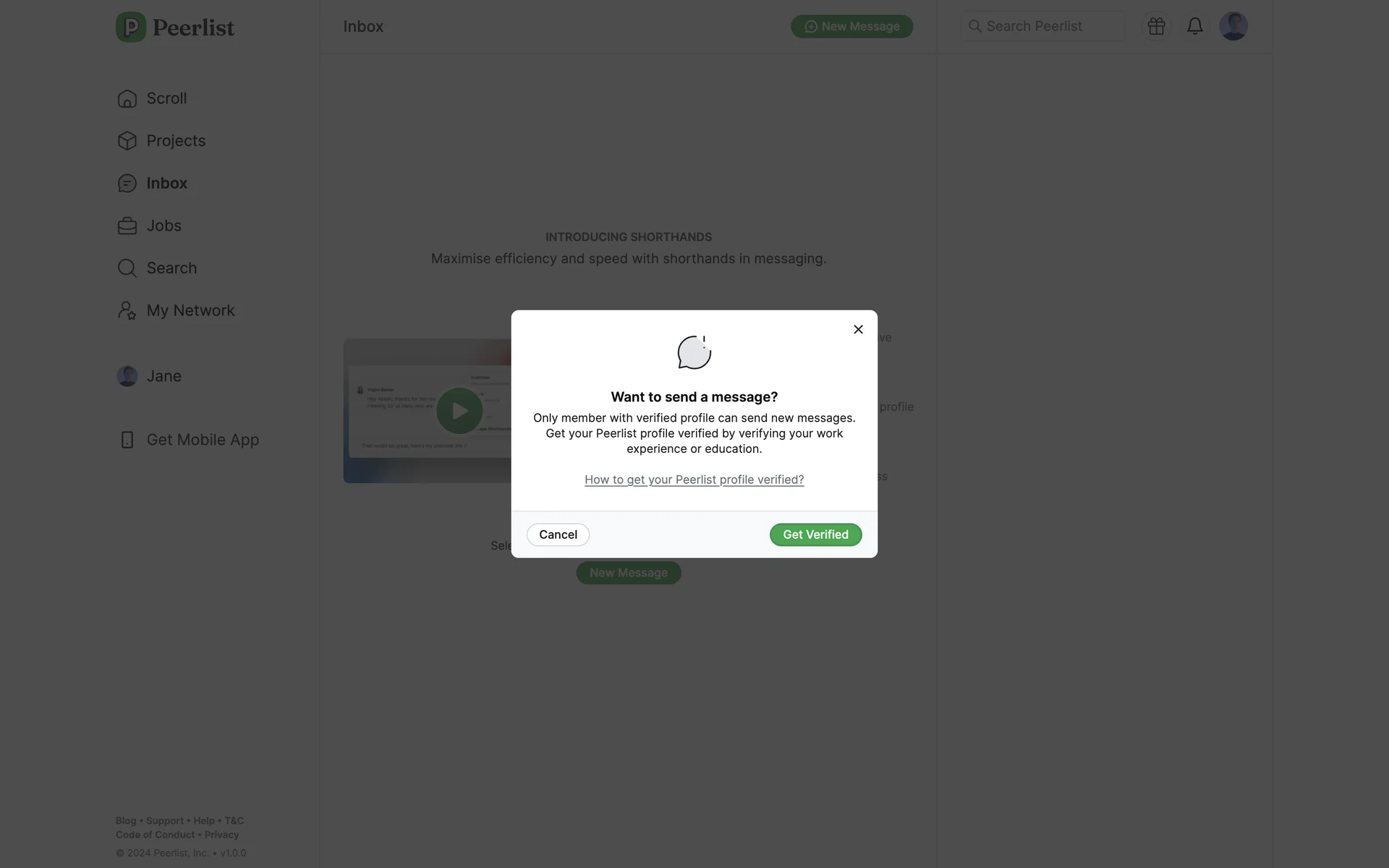Screen dimensions: 1389x868
Task: Click the profile avatar in header
Action: pos(1233,26)
